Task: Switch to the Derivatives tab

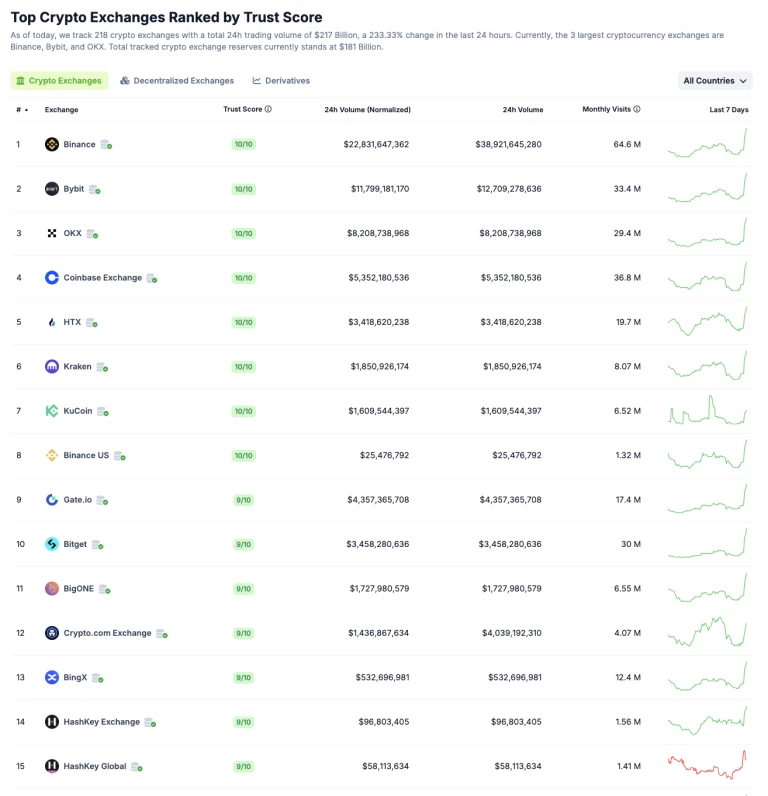Action: pyautogui.click(x=281, y=81)
